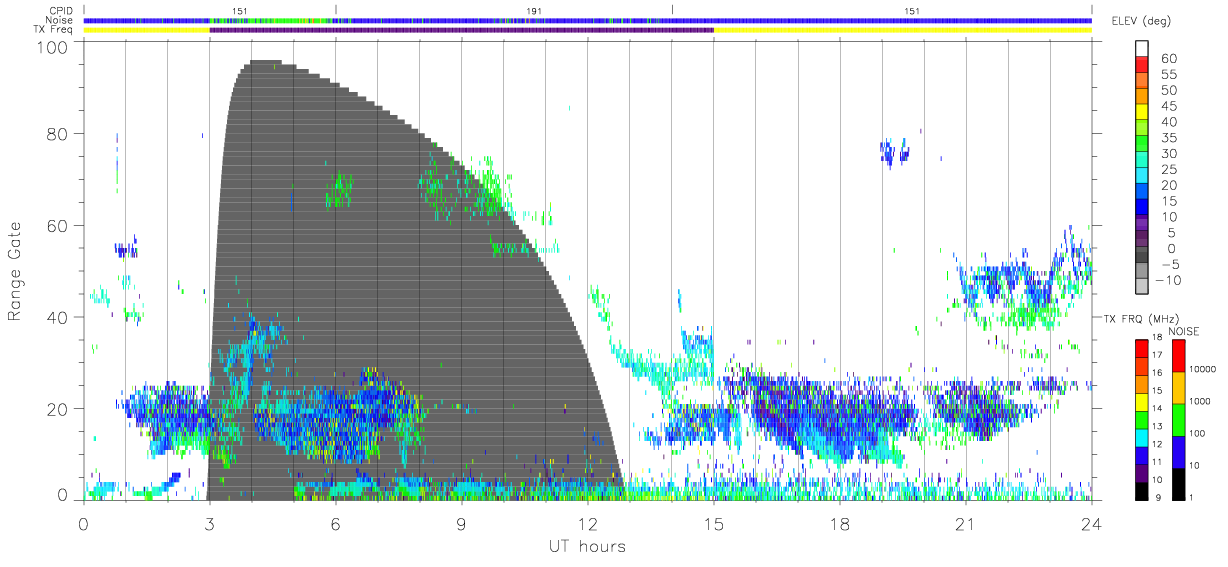
Task: Select the 12 tick on UT hours axis
Action: (x=587, y=523)
